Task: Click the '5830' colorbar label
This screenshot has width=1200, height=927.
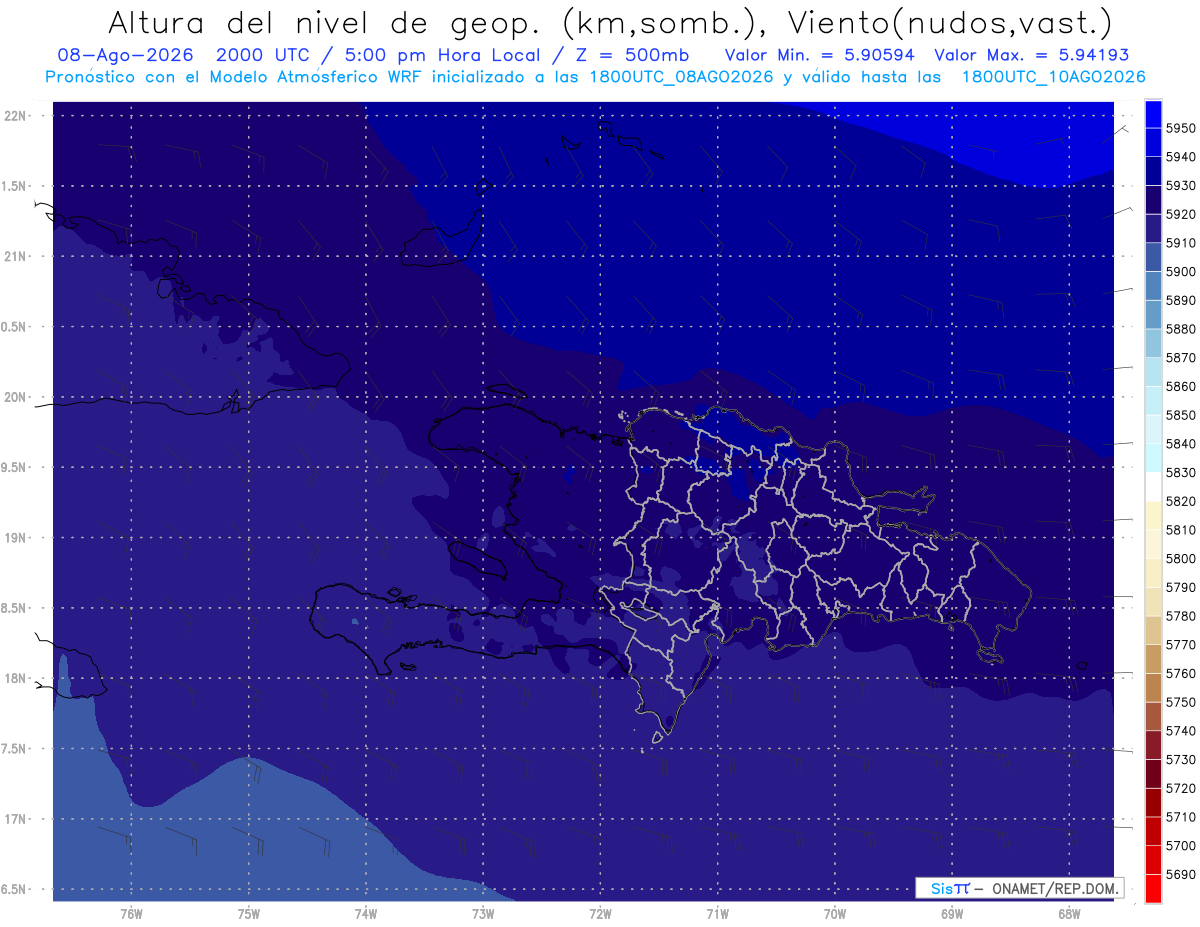Action: pos(1181,473)
